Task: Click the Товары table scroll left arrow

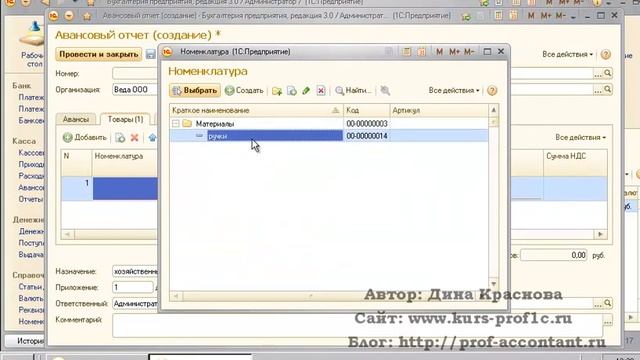Action: 68,234
